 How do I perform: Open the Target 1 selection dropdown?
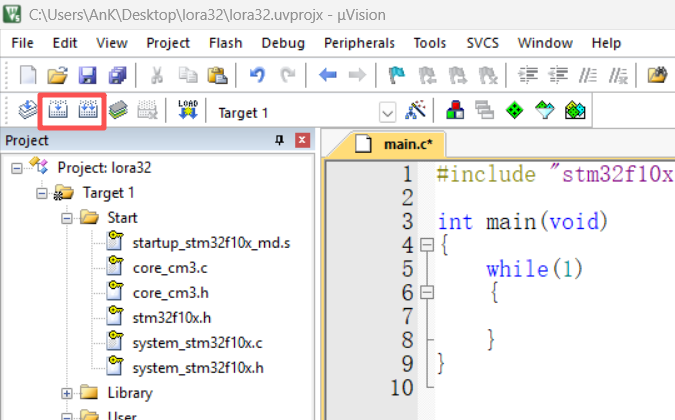tap(387, 113)
